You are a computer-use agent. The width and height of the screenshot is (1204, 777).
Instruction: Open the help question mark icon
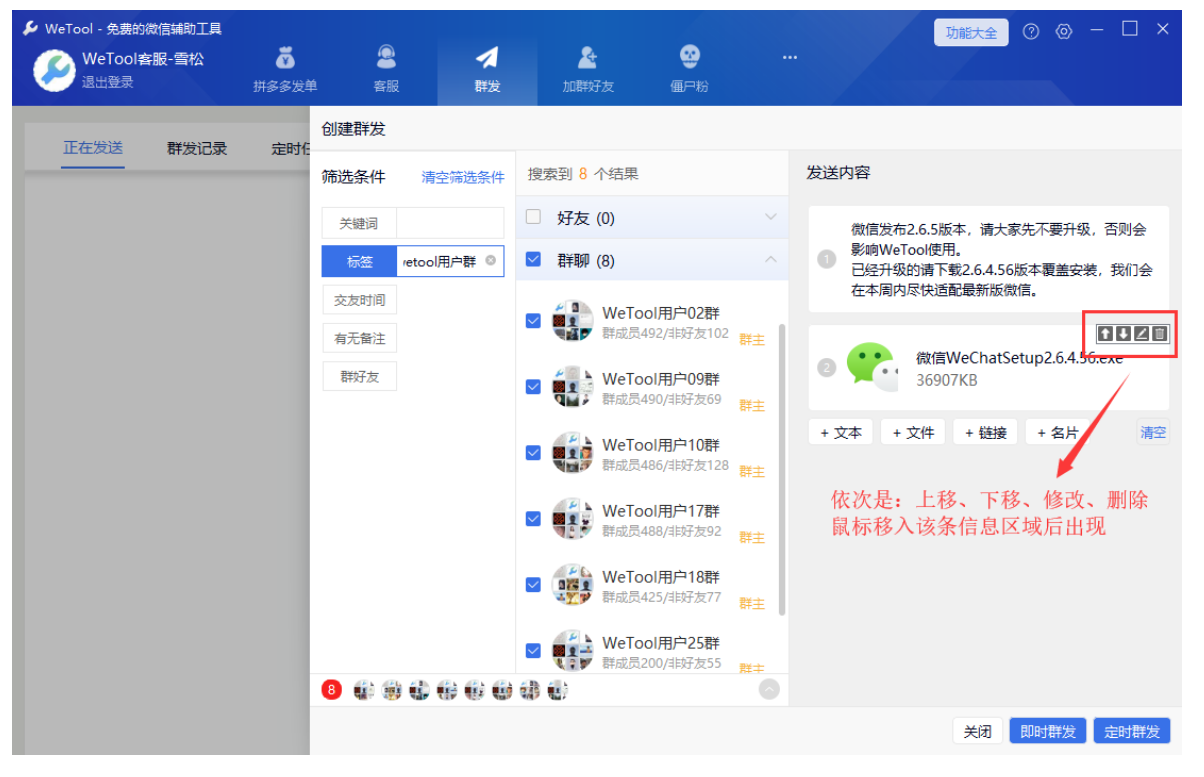coord(1031,32)
